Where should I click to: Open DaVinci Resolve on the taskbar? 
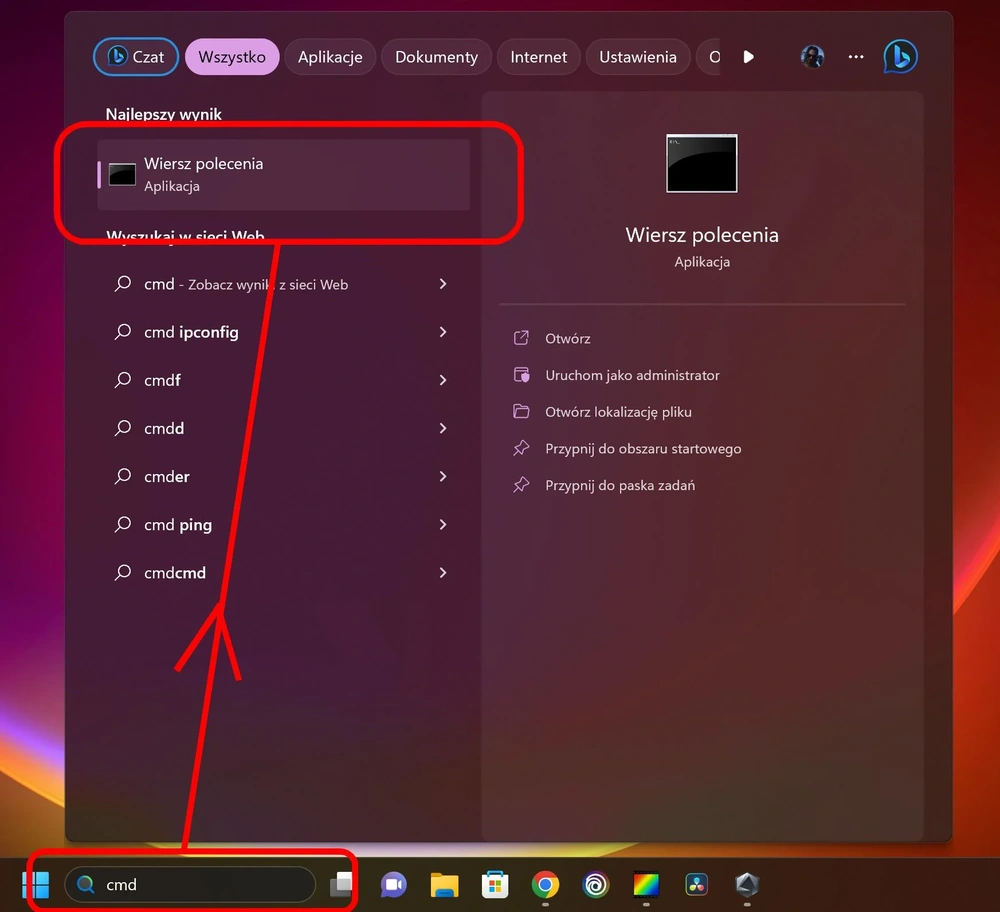[x=696, y=885]
